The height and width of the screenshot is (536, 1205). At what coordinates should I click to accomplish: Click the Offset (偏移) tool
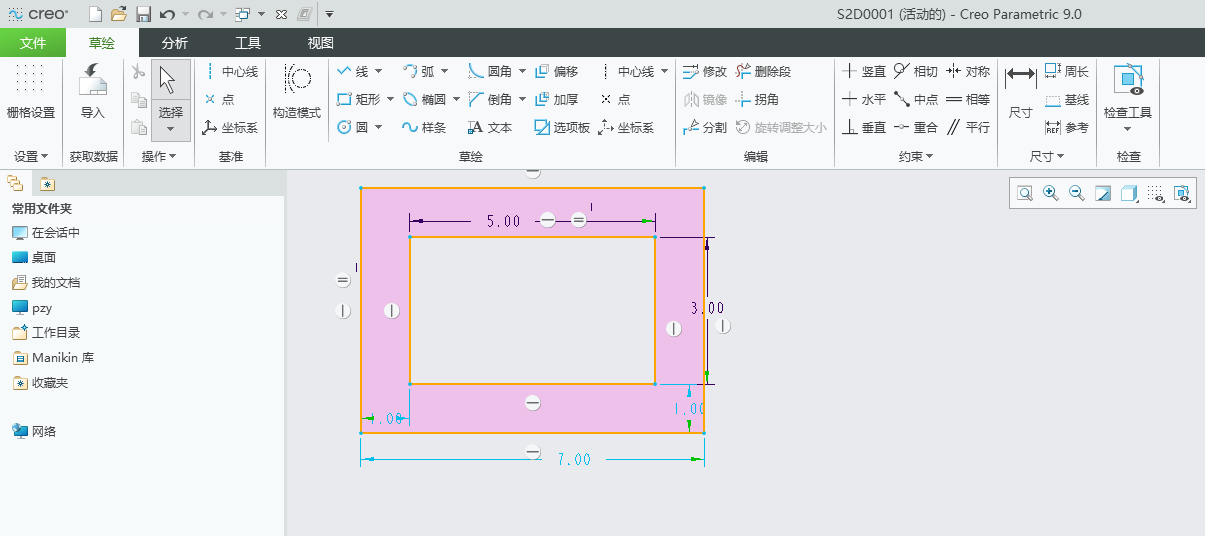click(x=556, y=72)
